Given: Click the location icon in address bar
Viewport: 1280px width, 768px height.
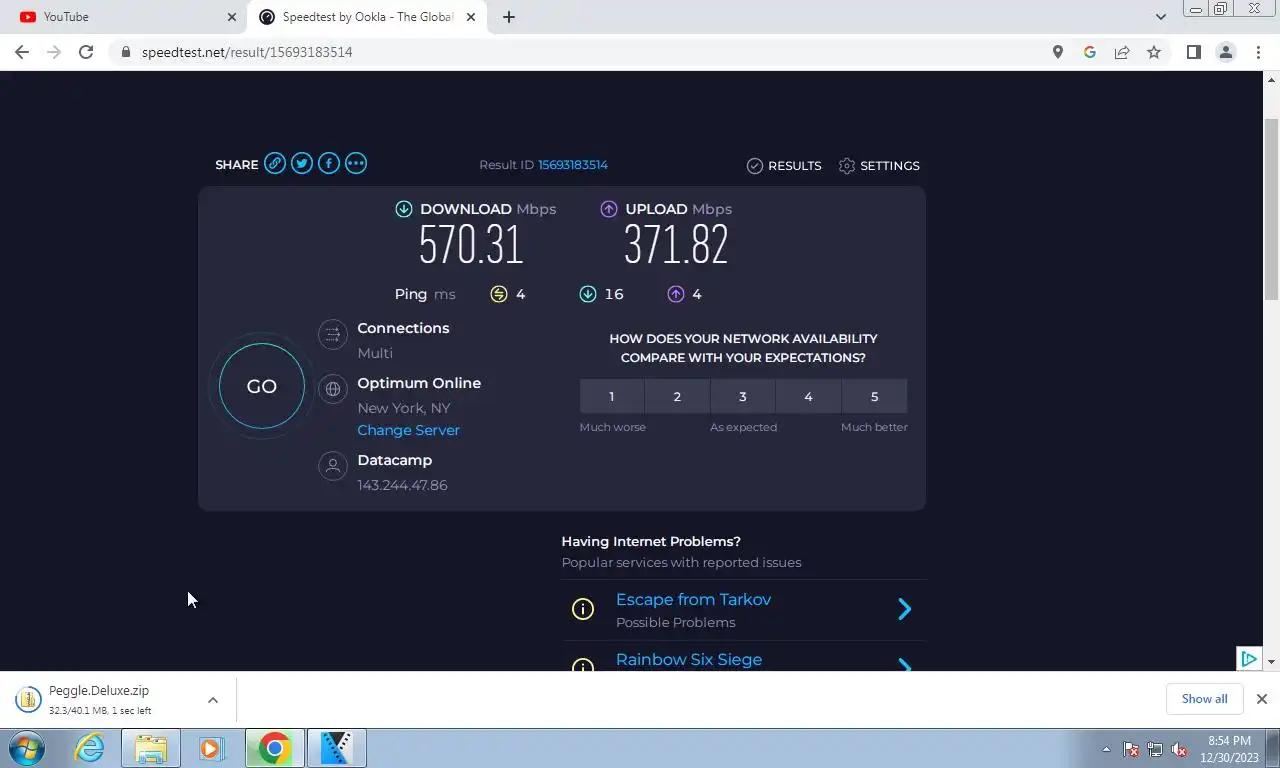Looking at the screenshot, I should pyautogui.click(x=1058, y=52).
